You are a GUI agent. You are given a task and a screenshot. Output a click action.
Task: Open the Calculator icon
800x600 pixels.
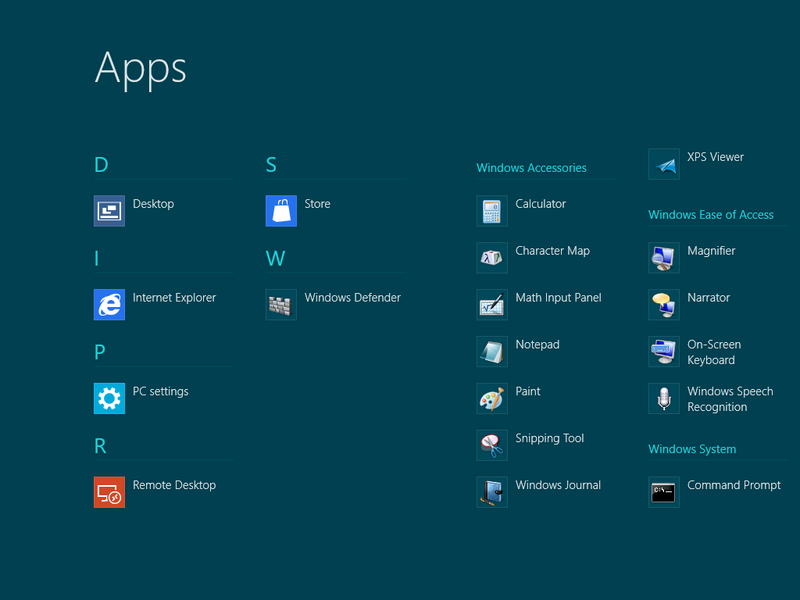pos(492,211)
